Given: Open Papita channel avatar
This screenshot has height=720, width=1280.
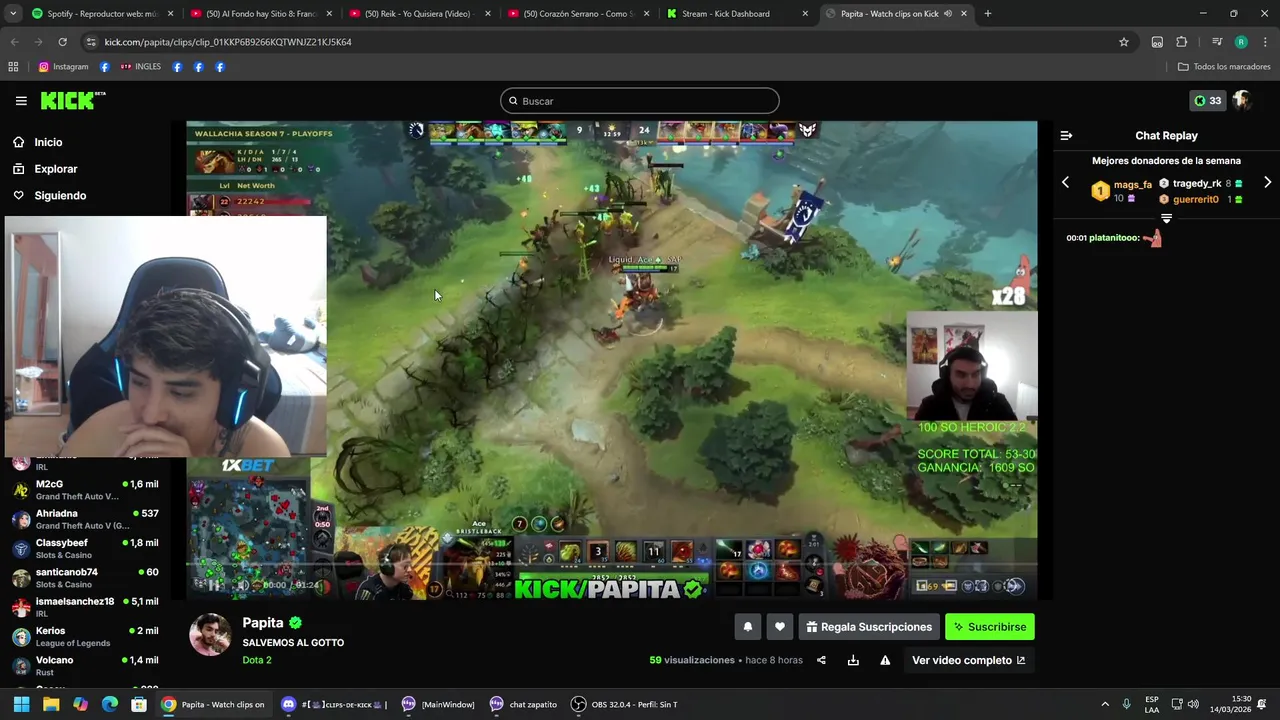Looking at the screenshot, I should click(210, 635).
